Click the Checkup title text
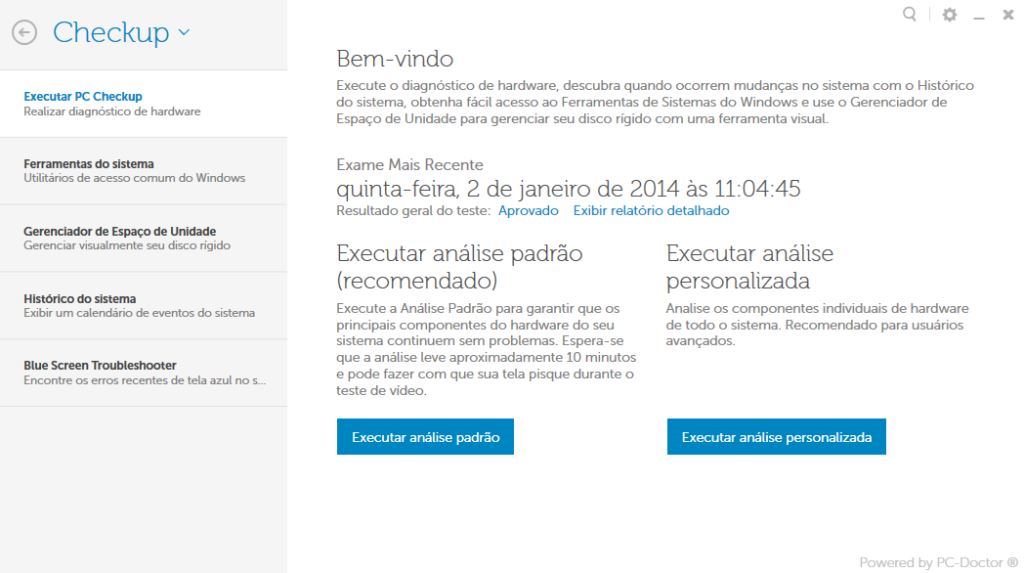This screenshot has width=1024, height=573. click(110, 32)
